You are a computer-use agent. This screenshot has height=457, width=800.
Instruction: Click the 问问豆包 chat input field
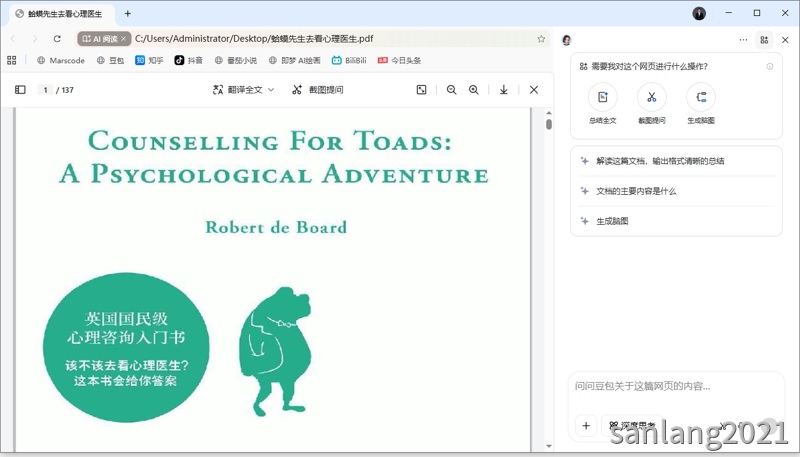click(x=676, y=386)
